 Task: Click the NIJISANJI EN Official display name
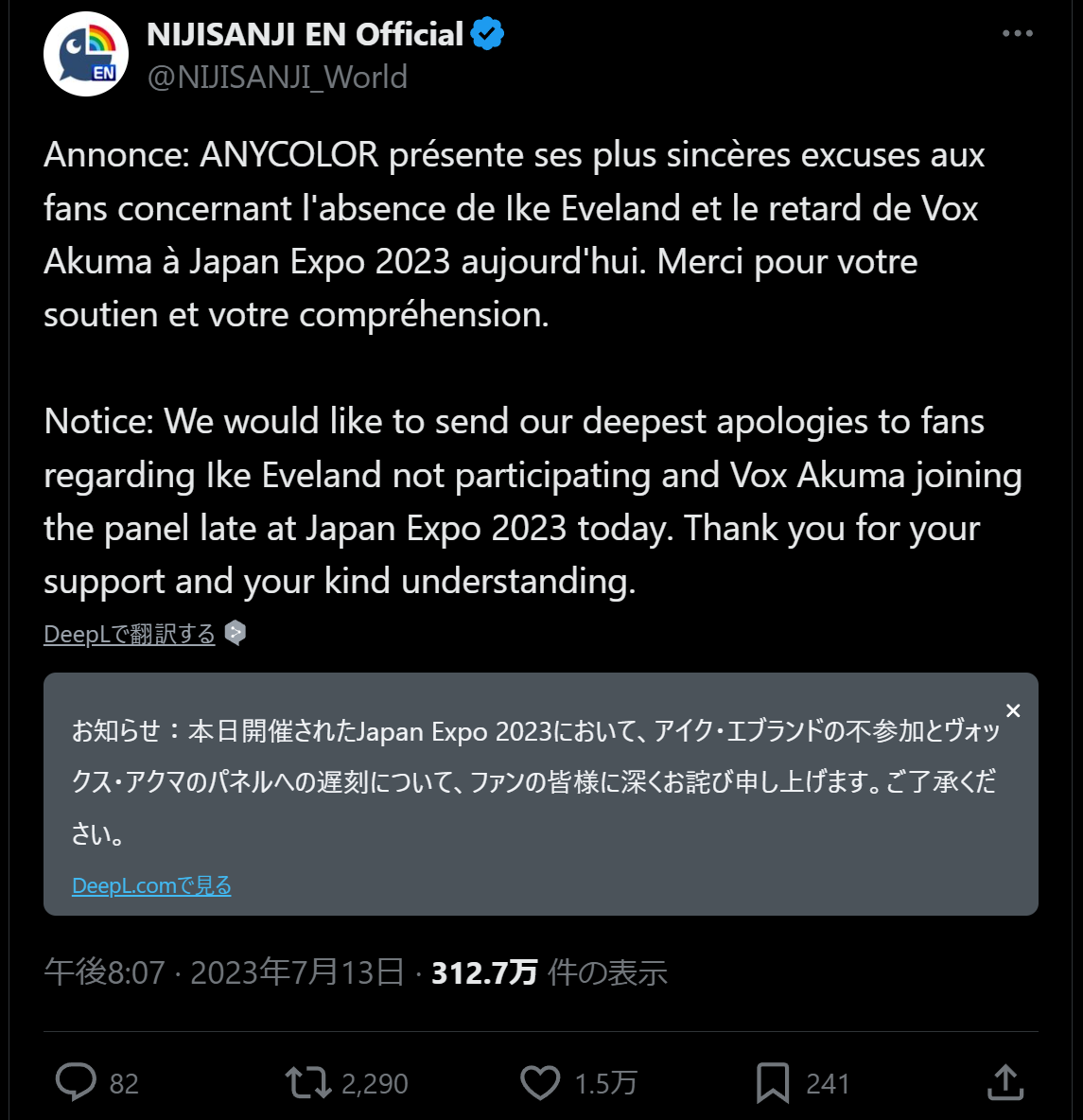(x=305, y=35)
